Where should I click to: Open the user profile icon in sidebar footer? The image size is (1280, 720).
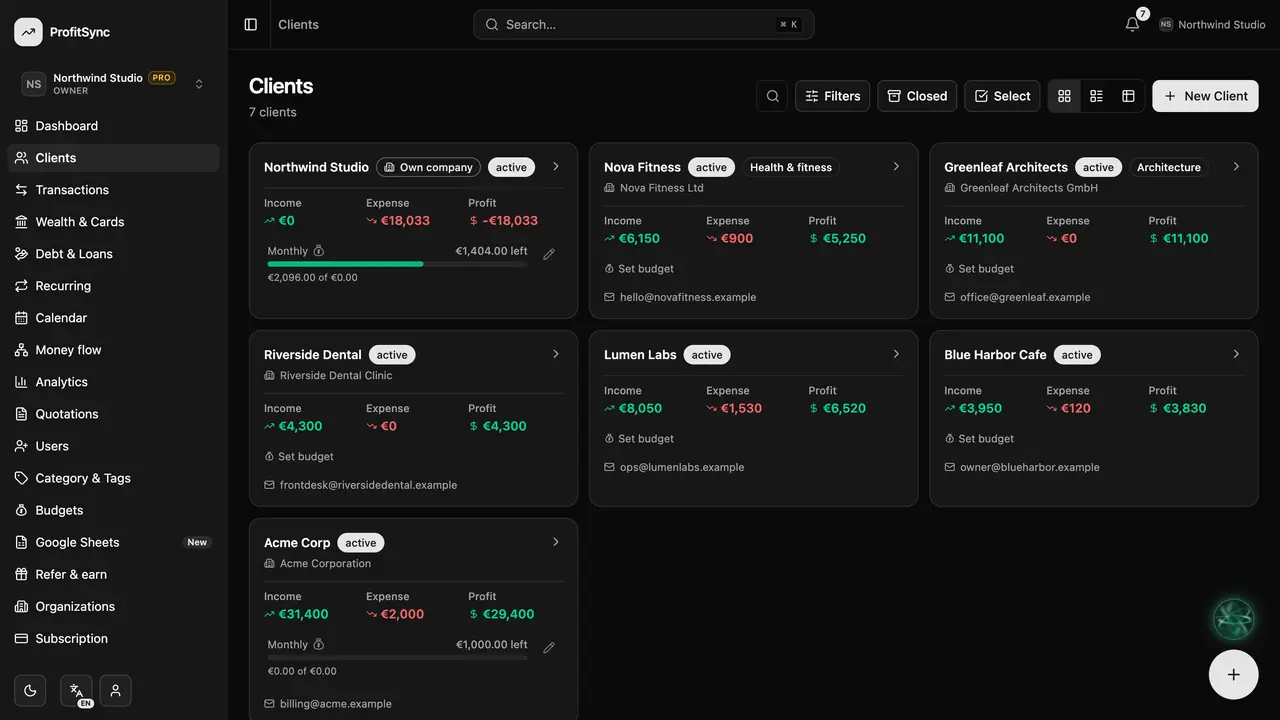click(x=116, y=690)
